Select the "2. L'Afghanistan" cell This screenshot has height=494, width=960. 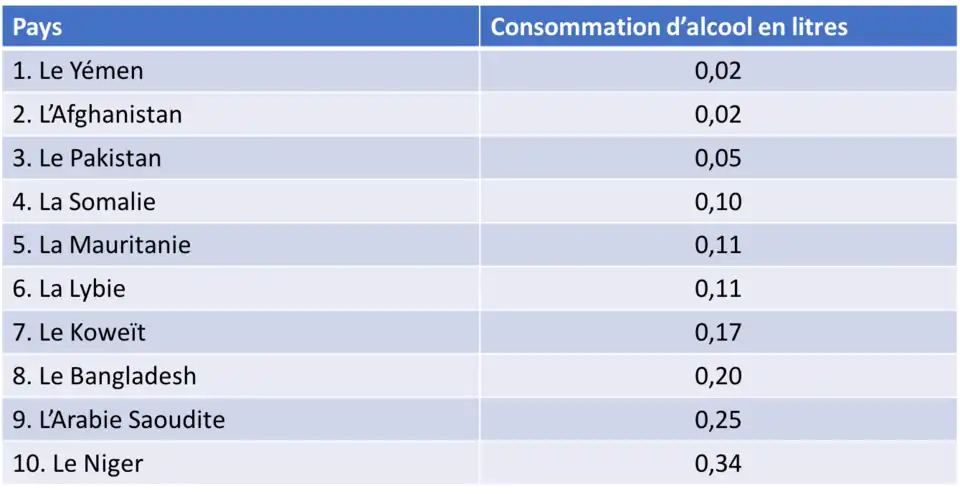coord(98,114)
